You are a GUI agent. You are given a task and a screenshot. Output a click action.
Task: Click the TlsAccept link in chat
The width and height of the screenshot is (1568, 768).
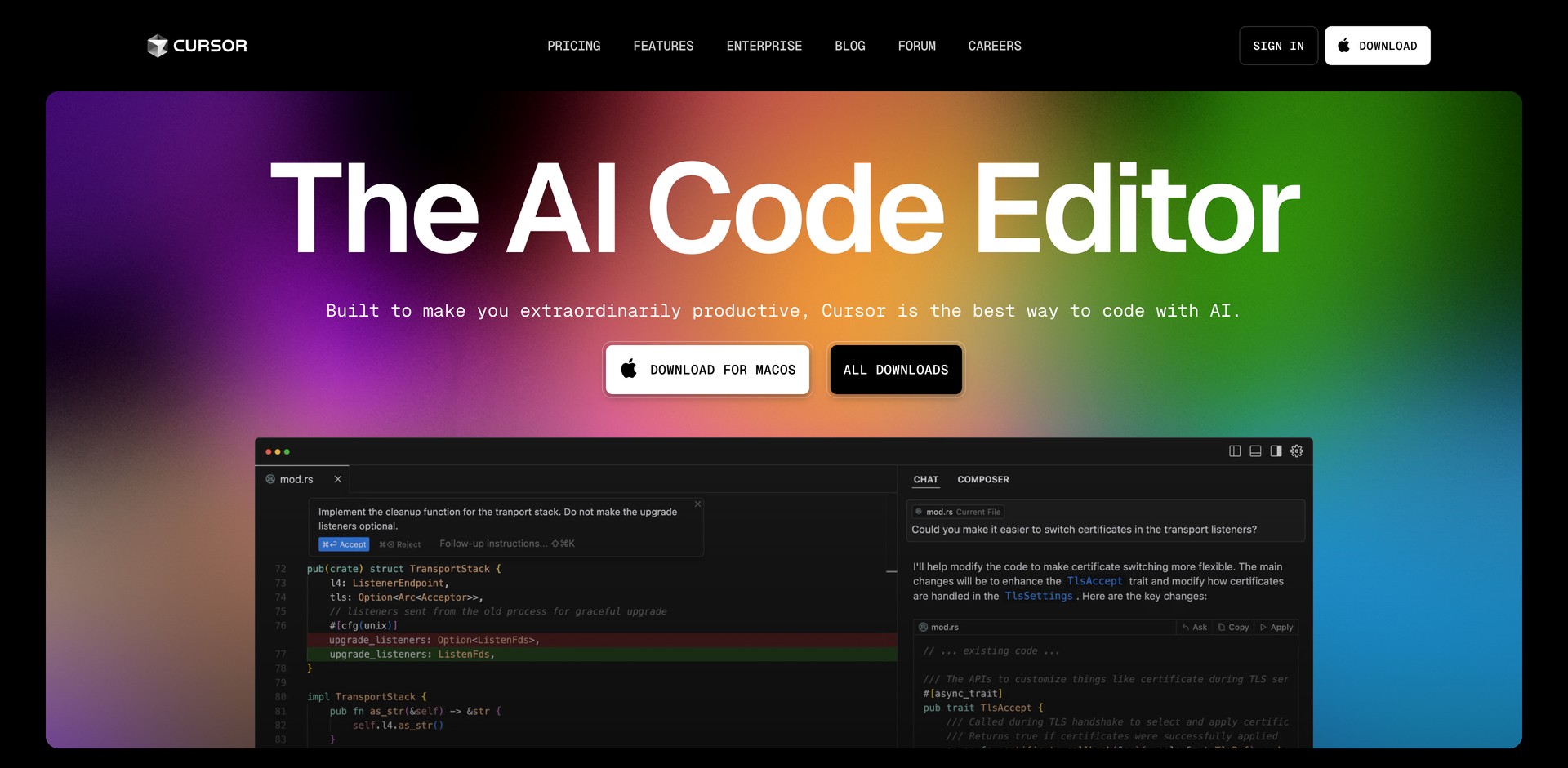pos(1094,581)
